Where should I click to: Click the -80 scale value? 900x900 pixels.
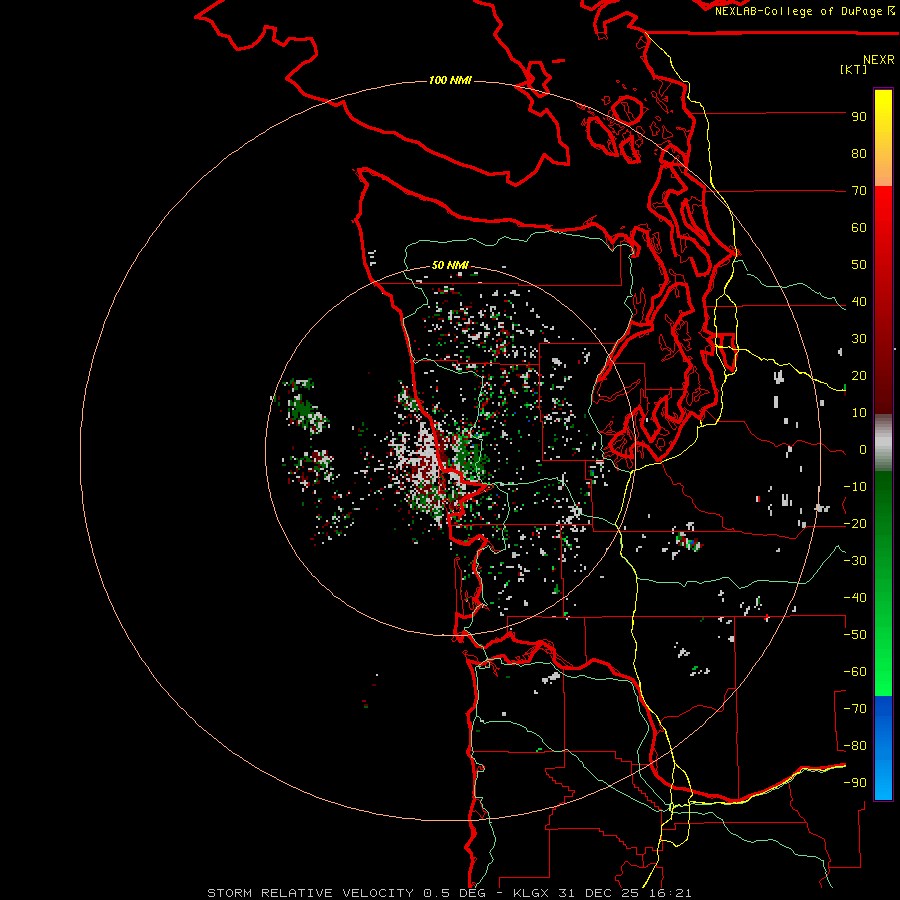click(x=855, y=746)
